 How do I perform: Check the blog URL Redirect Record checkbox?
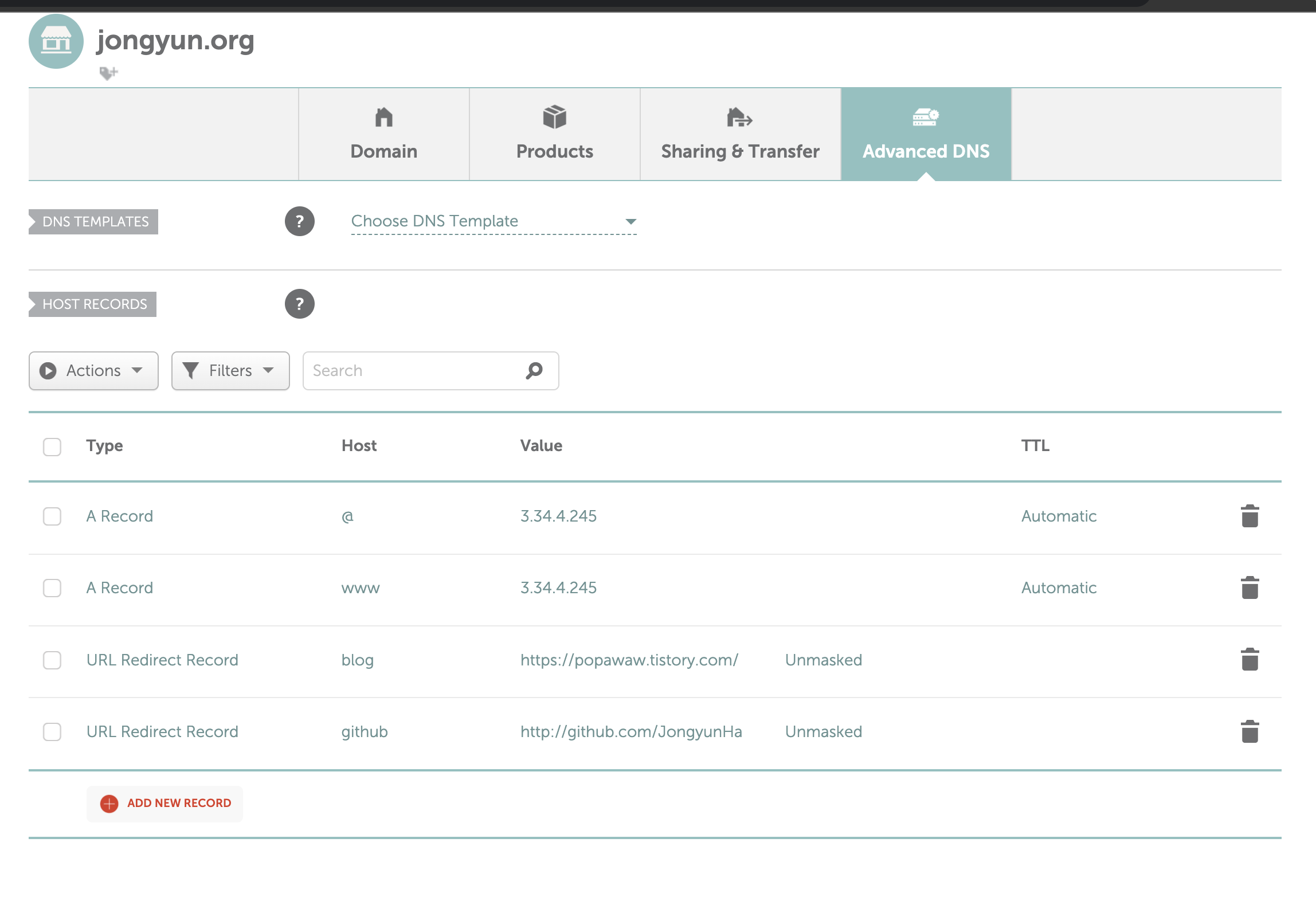coord(52,660)
